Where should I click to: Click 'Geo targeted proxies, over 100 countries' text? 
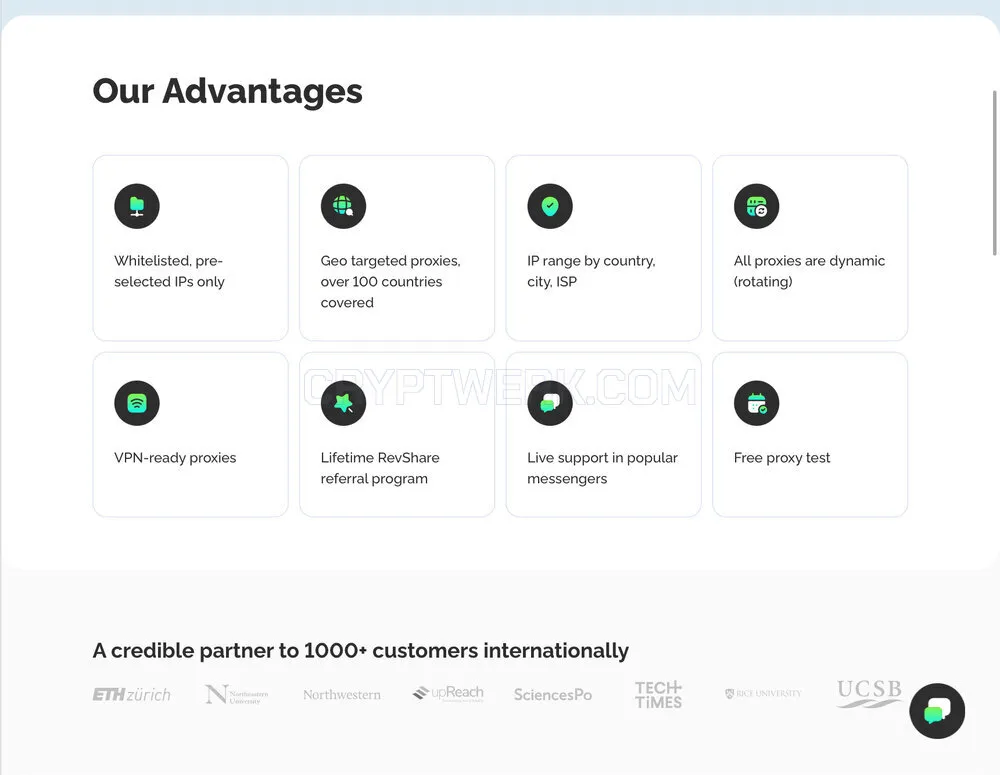pos(390,281)
